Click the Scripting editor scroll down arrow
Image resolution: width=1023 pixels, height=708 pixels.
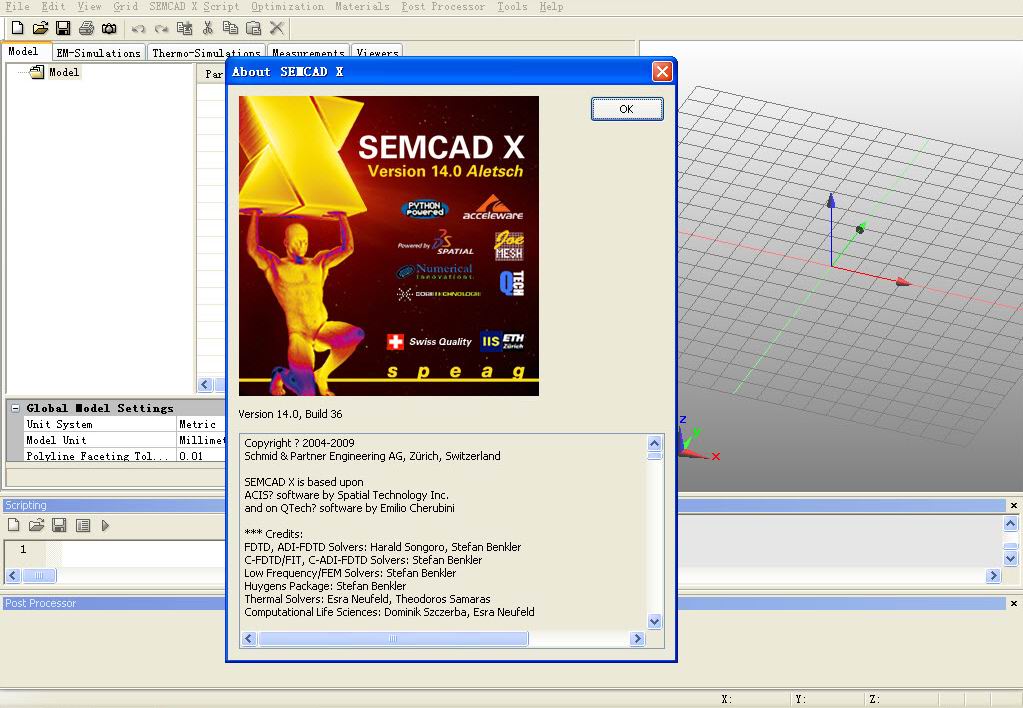1011,559
